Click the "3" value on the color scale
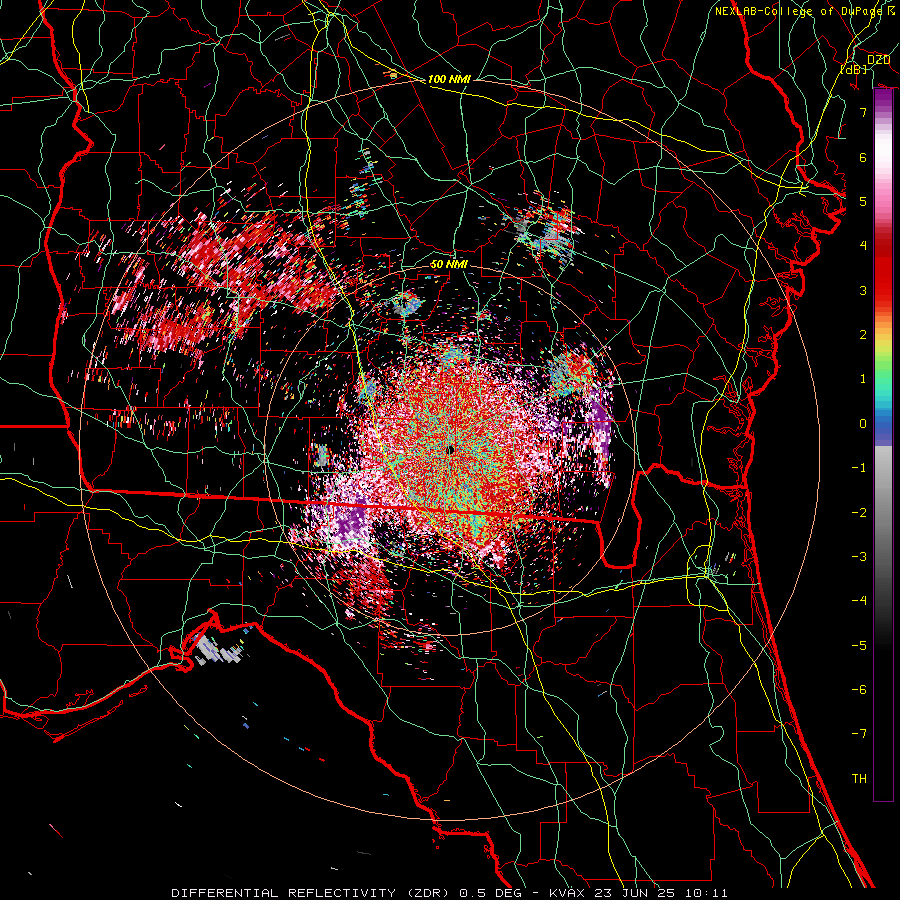This screenshot has width=900, height=900. tap(863, 290)
